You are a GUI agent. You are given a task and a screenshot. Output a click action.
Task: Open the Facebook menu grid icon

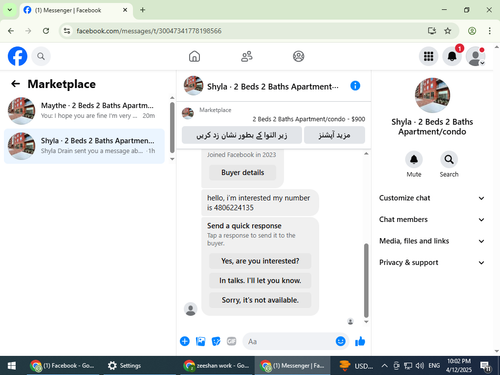point(428,56)
